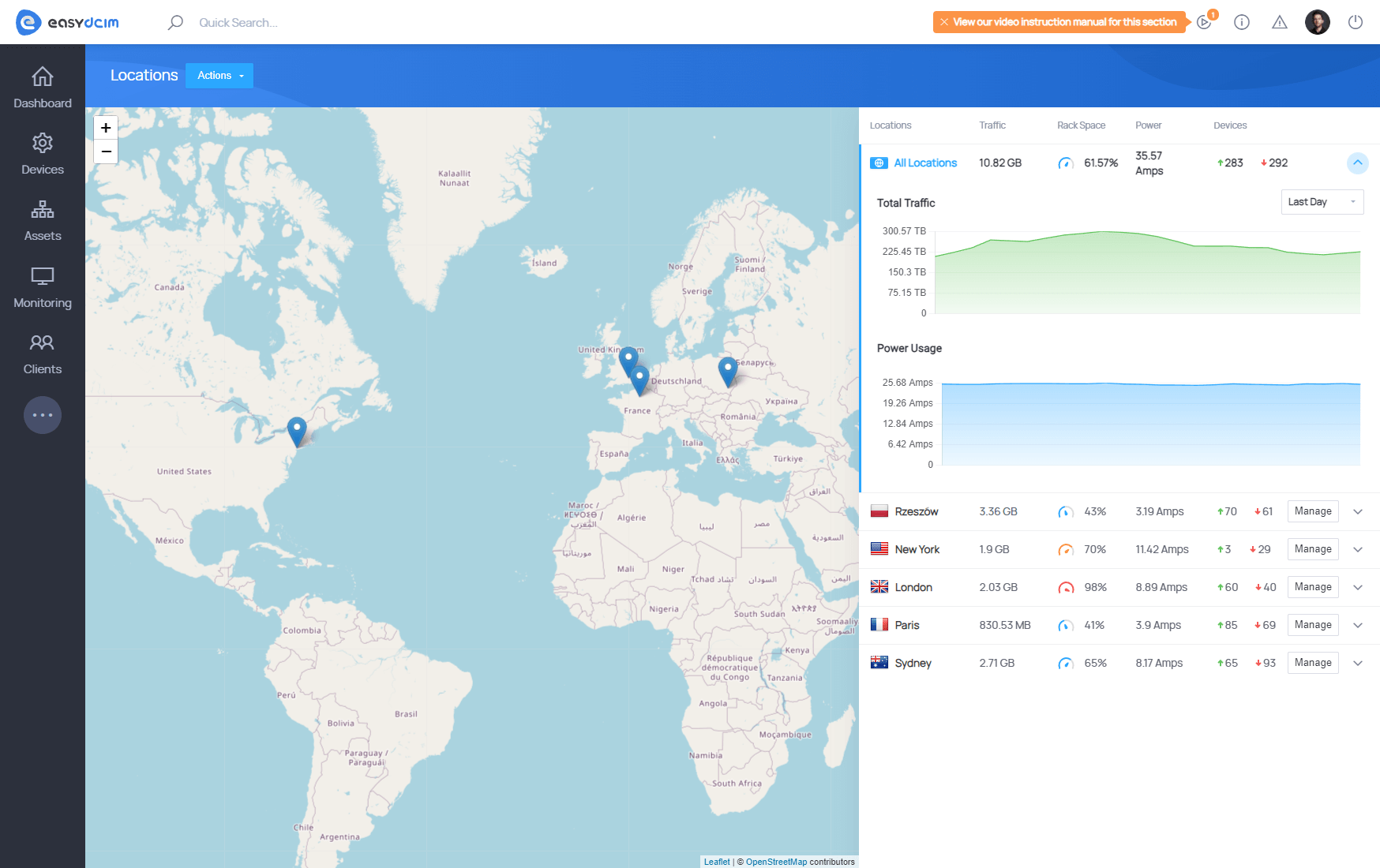The height and width of the screenshot is (868, 1380).
Task: Expand the London location row
Action: click(x=1358, y=587)
